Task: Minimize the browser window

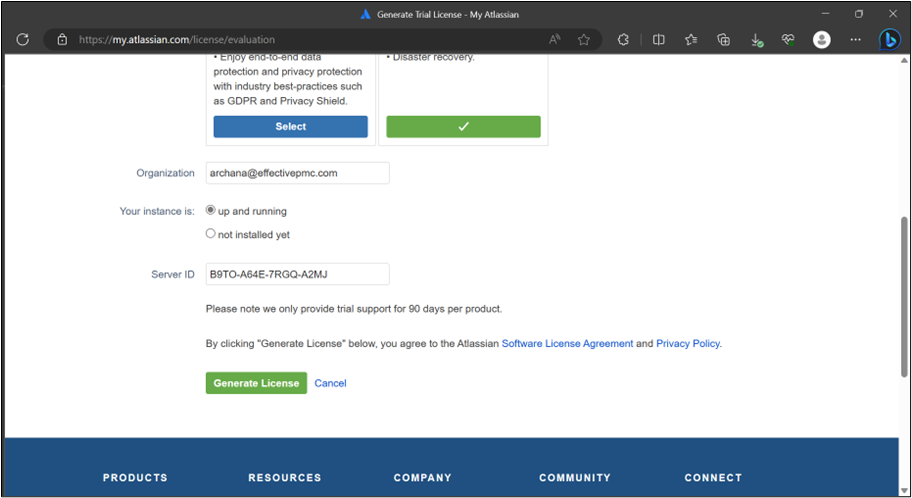Action: [x=825, y=13]
